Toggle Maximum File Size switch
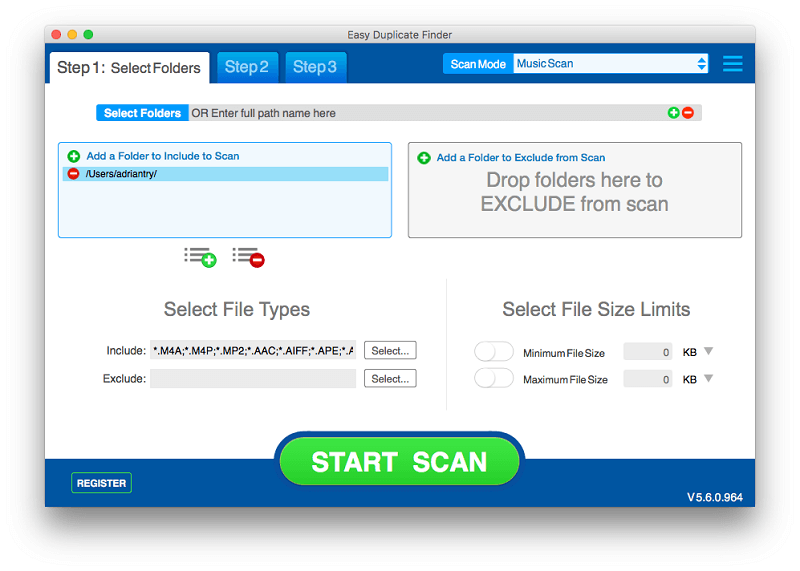Viewport: 800px width, 571px height. (x=493, y=379)
